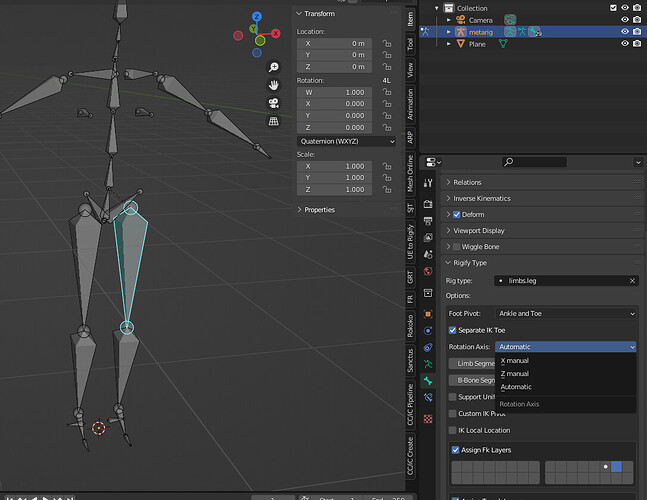The height and width of the screenshot is (500, 647).
Task: Uncheck the Deform checkbox
Action: 456,215
